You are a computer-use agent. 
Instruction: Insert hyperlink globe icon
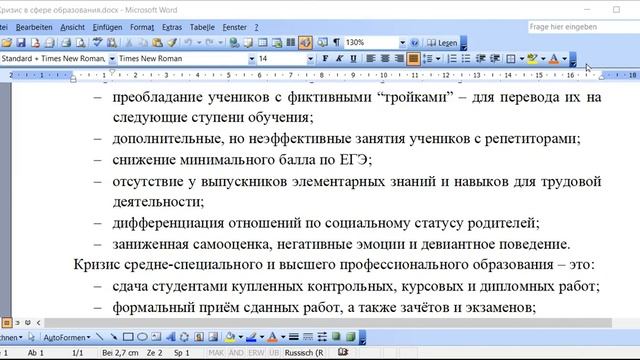pyautogui.click(x=234, y=42)
